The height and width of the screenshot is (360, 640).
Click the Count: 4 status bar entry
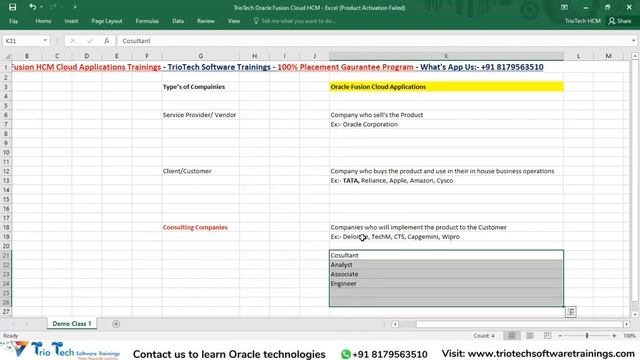484,336
